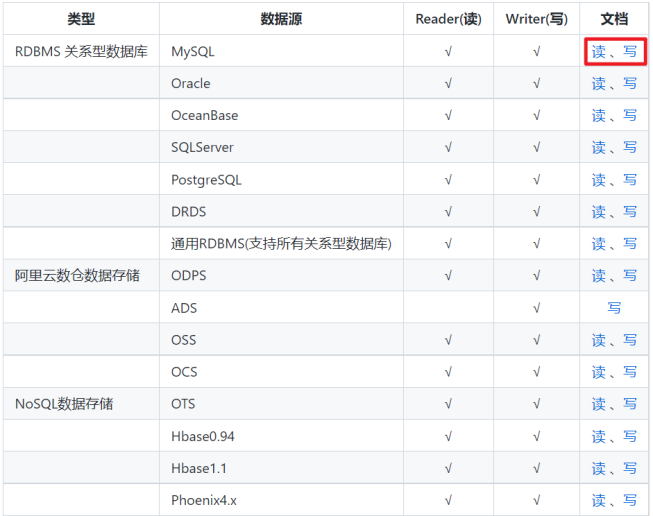Open the Oracle write doc link 写

click(630, 84)
